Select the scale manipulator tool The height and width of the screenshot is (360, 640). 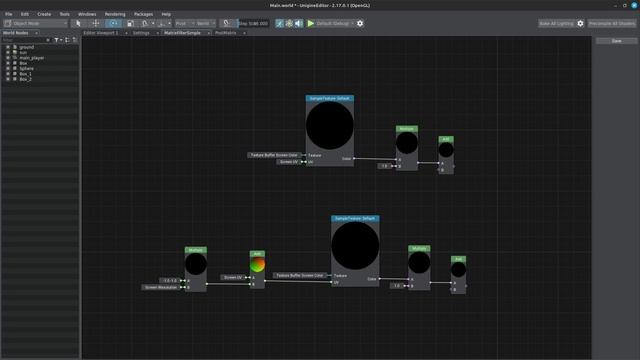tap(130, 23)
